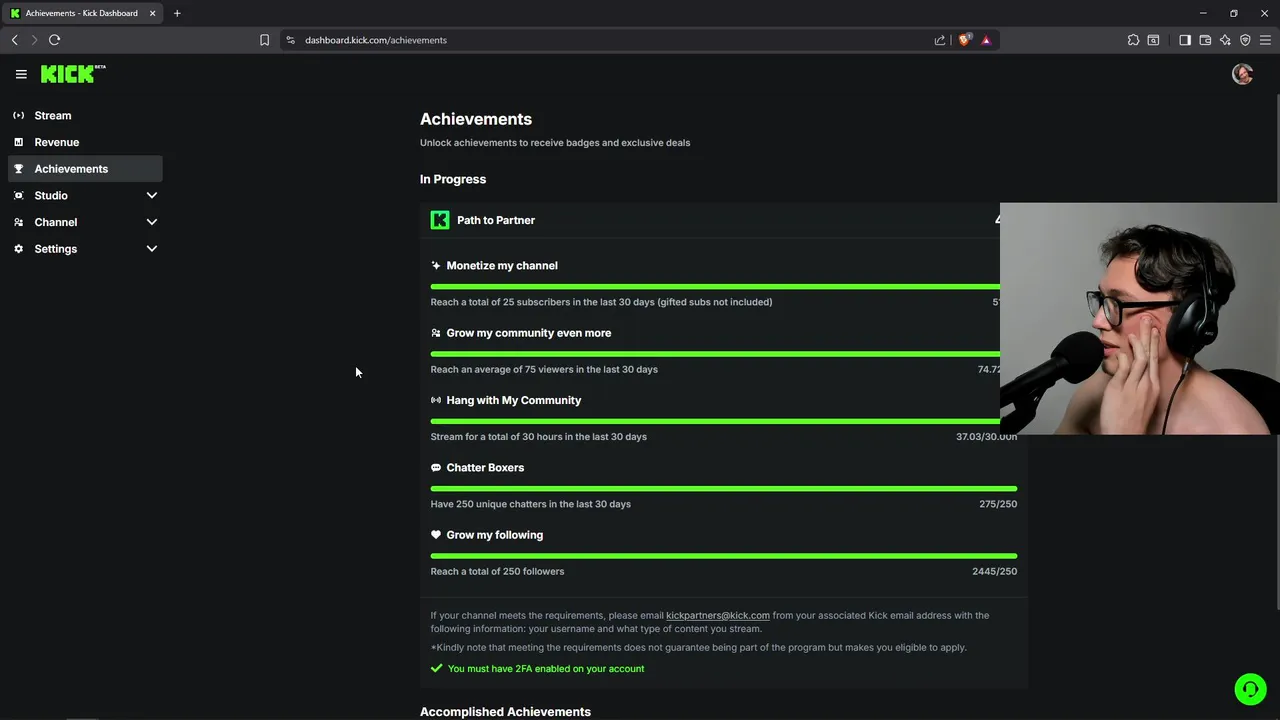Expand the Channel section chevron
This screenshot has height=720, width=1280.
(152, 222)
